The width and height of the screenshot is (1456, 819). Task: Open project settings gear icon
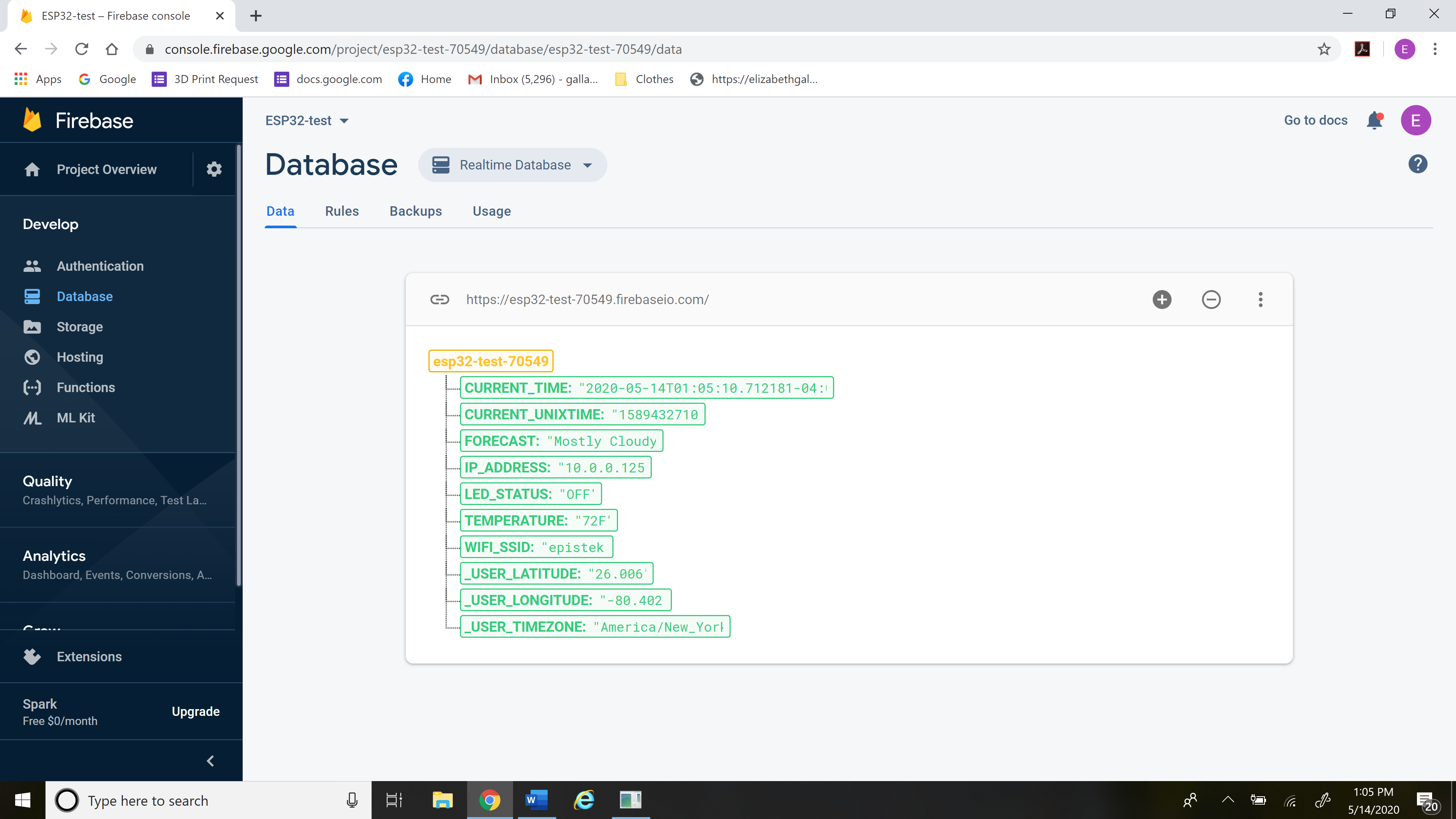(x=213, y=169)
